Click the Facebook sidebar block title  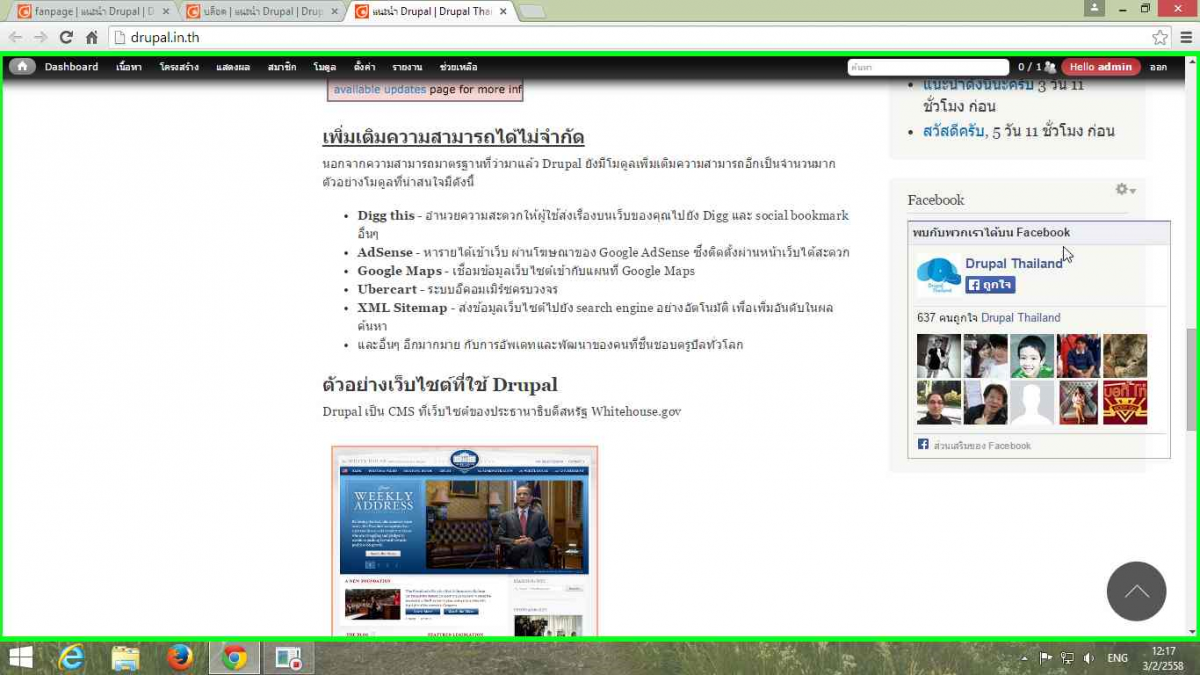pyautogui.click(x=936, y=200)
